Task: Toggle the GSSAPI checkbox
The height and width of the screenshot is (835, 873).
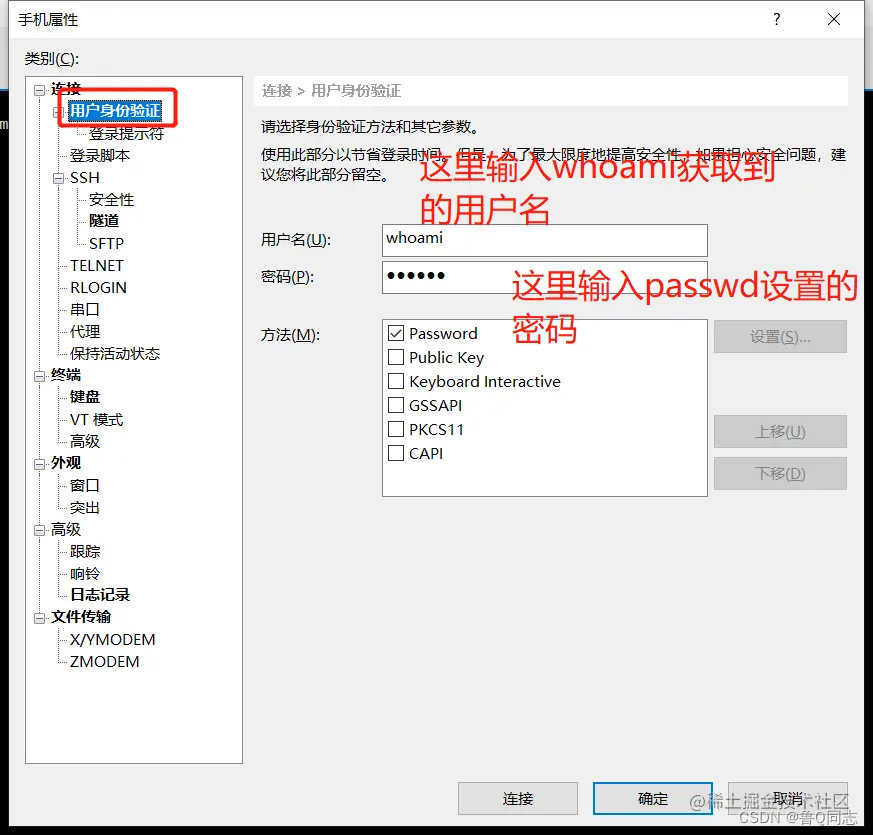Action: [x=396, y=405]
